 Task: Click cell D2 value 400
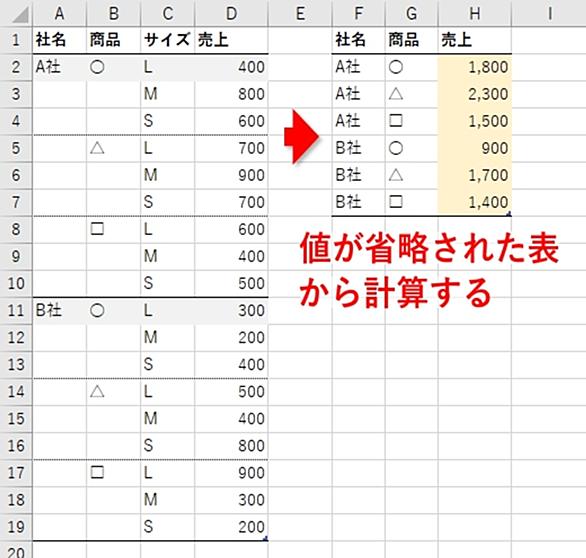point(231,67)
